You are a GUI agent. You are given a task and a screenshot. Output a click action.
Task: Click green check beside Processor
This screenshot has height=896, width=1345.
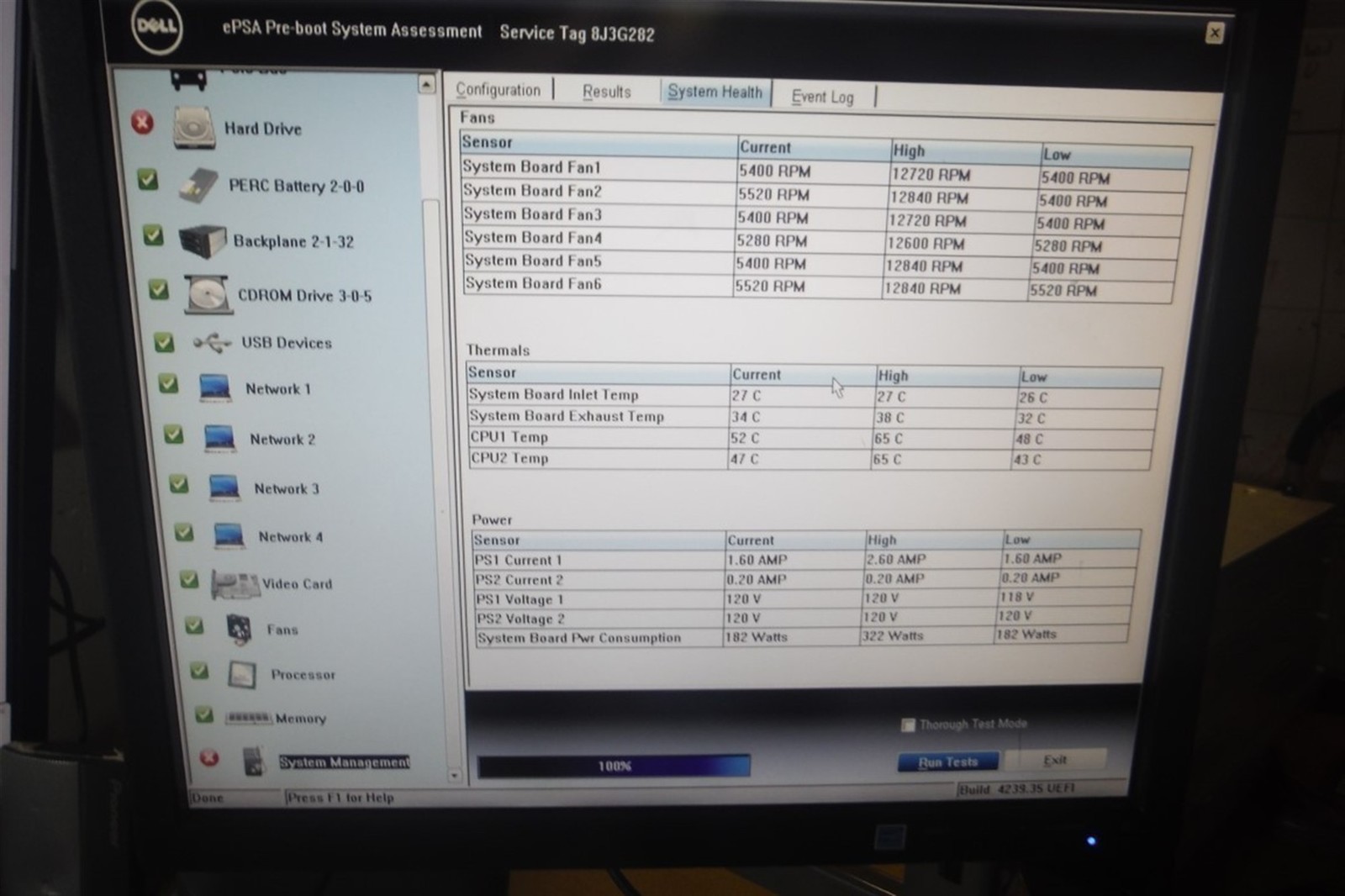[x=199, y=670]
